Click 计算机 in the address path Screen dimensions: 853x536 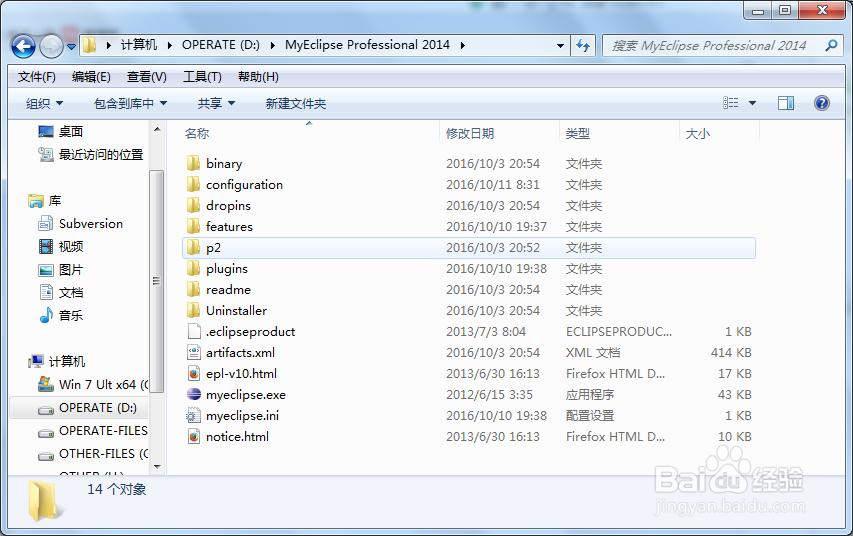[139, 45]
